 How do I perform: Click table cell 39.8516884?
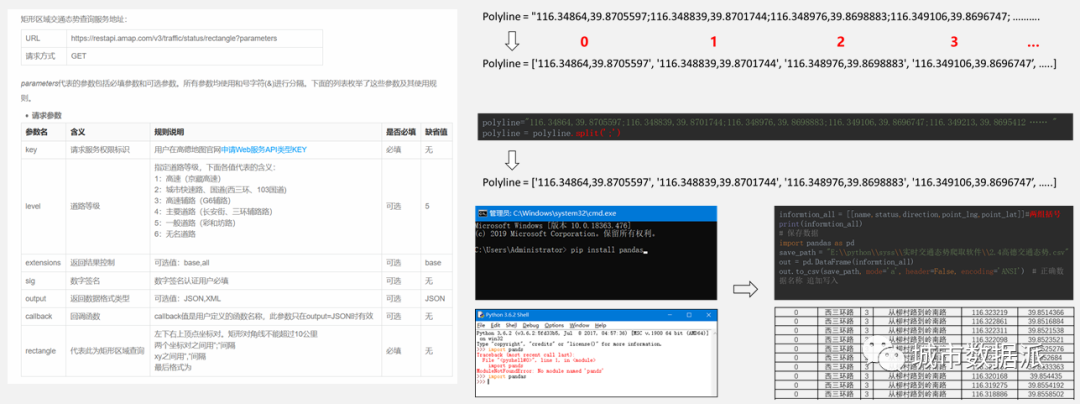tap(1046, 321)
